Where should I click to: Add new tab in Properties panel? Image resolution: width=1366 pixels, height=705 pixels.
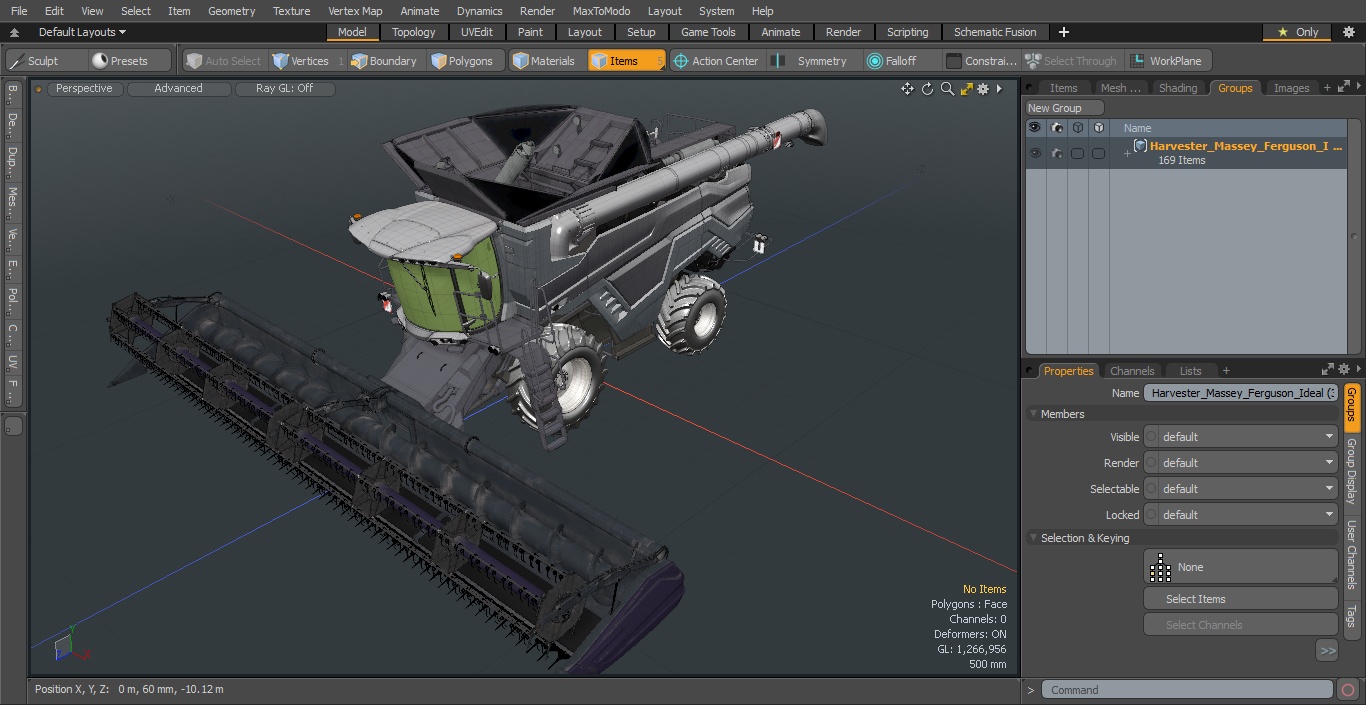[x=1226, y=371]
